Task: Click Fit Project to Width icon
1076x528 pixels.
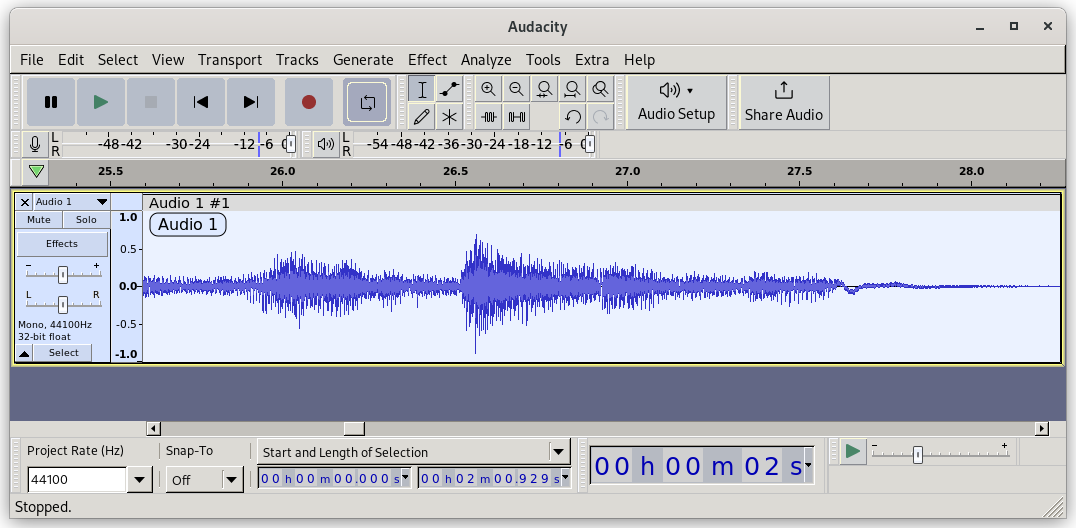Action: (x=572, y=89)
